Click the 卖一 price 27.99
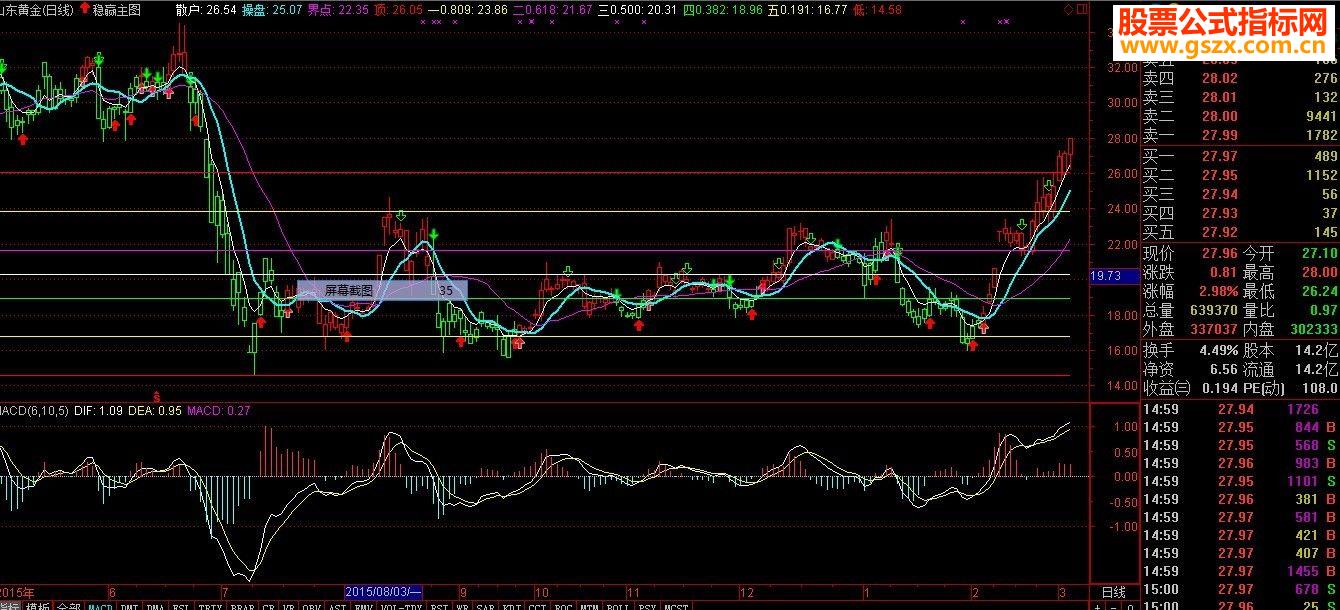Screen dimensions: 1340x610 coord(1220,135)
